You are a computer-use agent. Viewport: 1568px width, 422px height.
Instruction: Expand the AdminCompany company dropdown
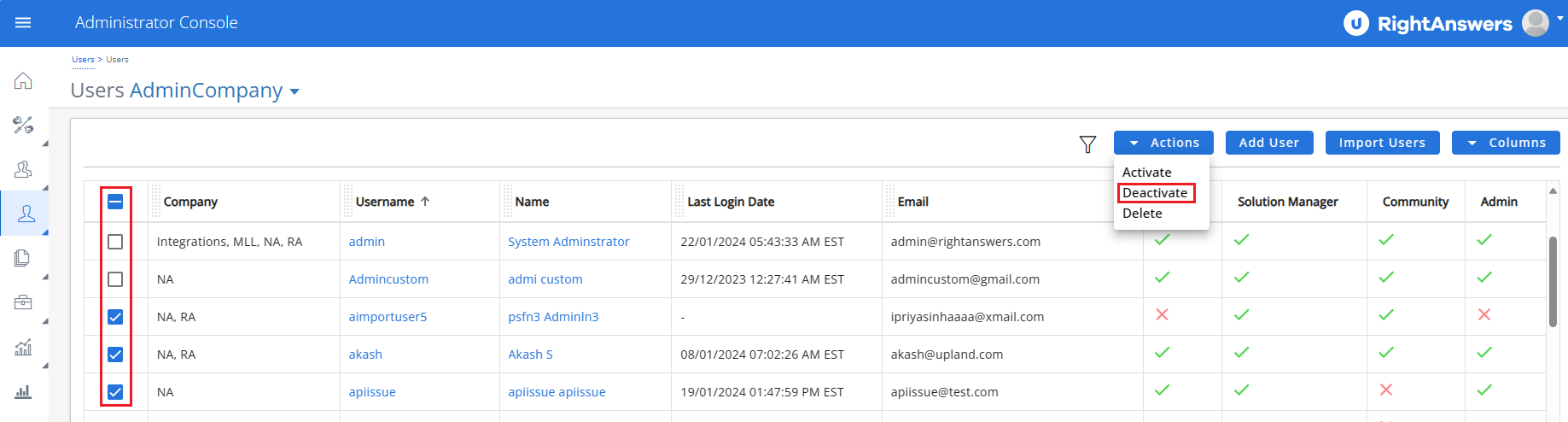click(x=294, y=92)
